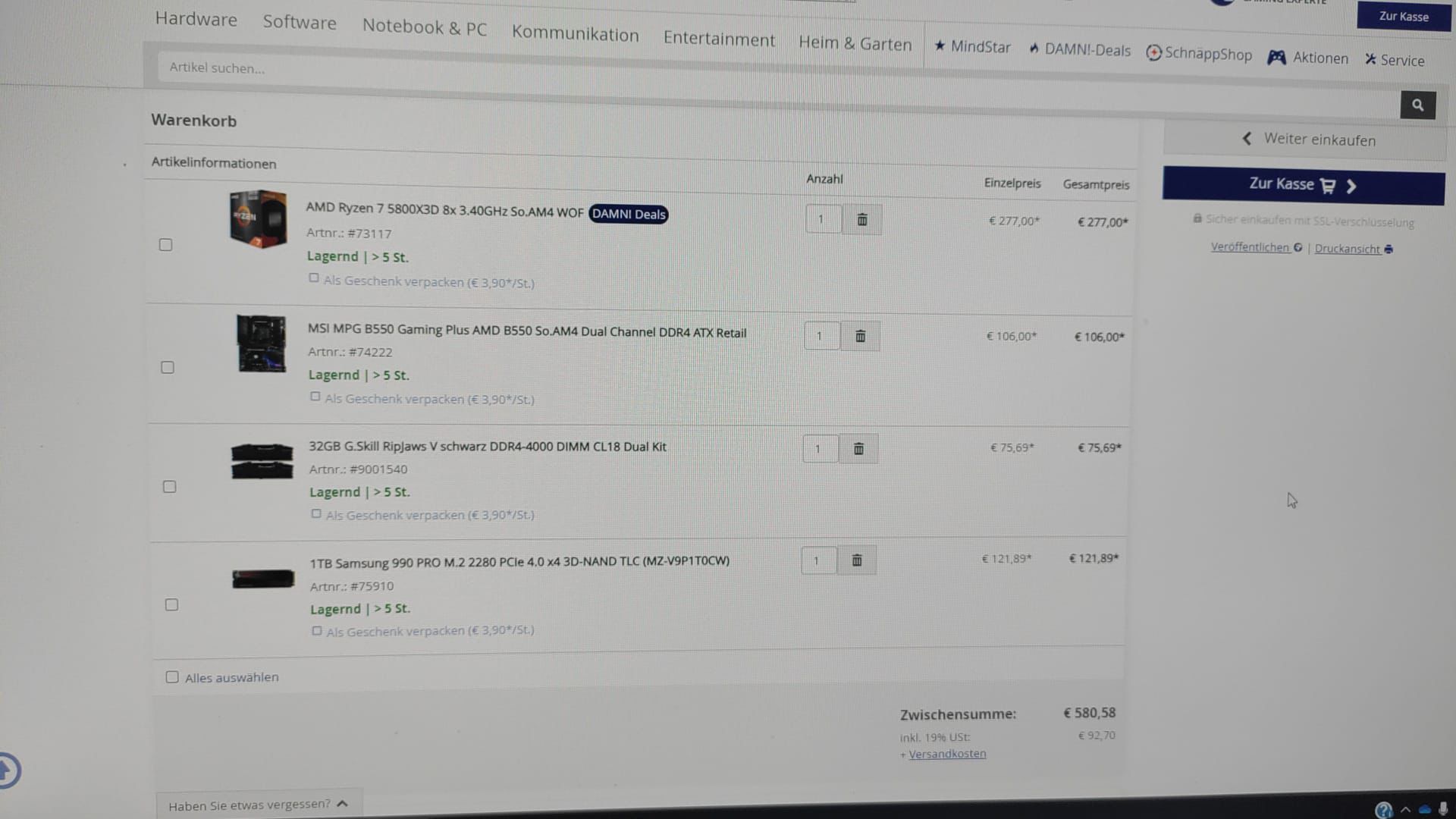Remove the G.Skill RipJaws RAM using trash icon

858,449
